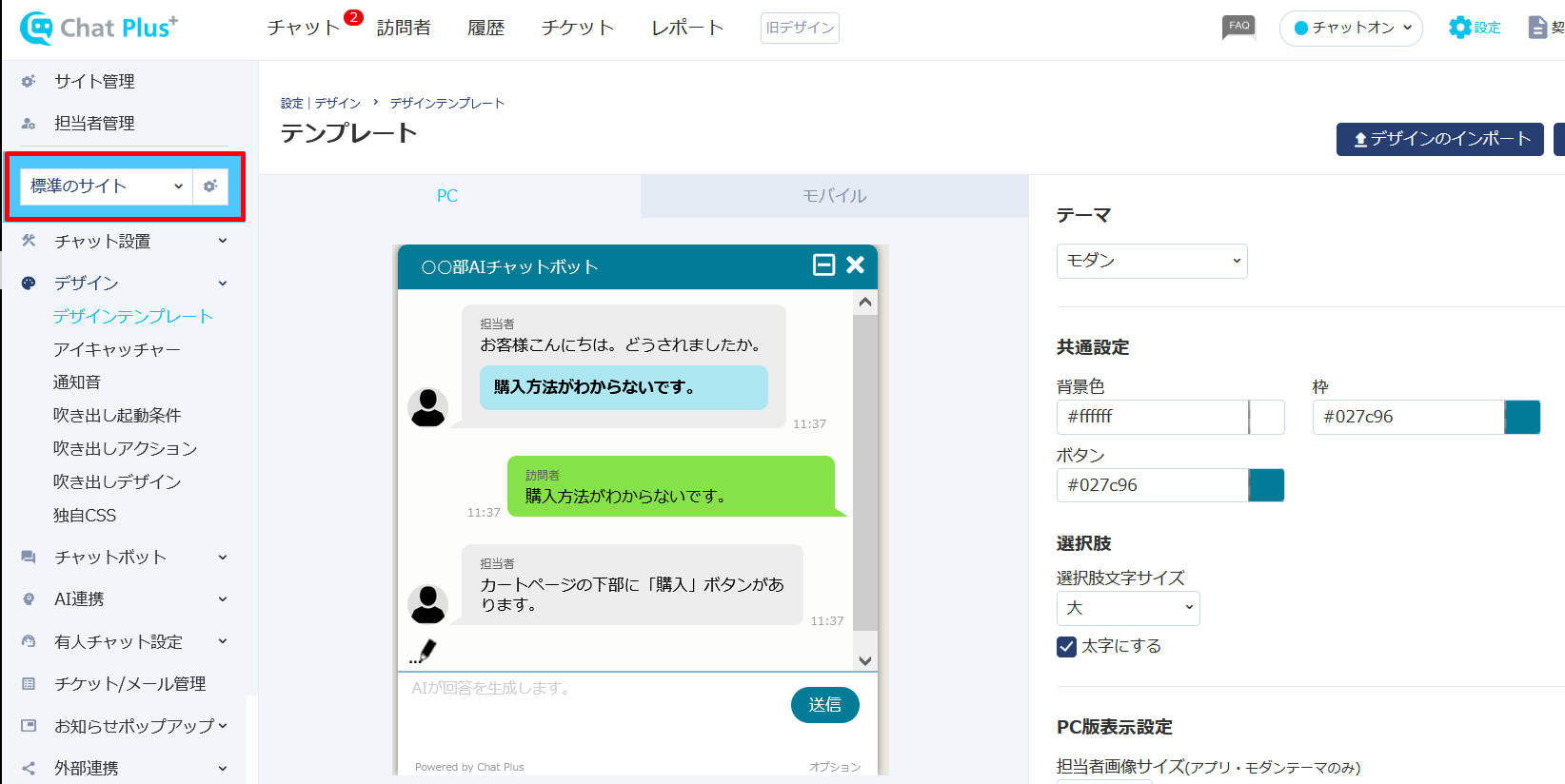Click the pencil typing indicator icon

tap(424, 651)
